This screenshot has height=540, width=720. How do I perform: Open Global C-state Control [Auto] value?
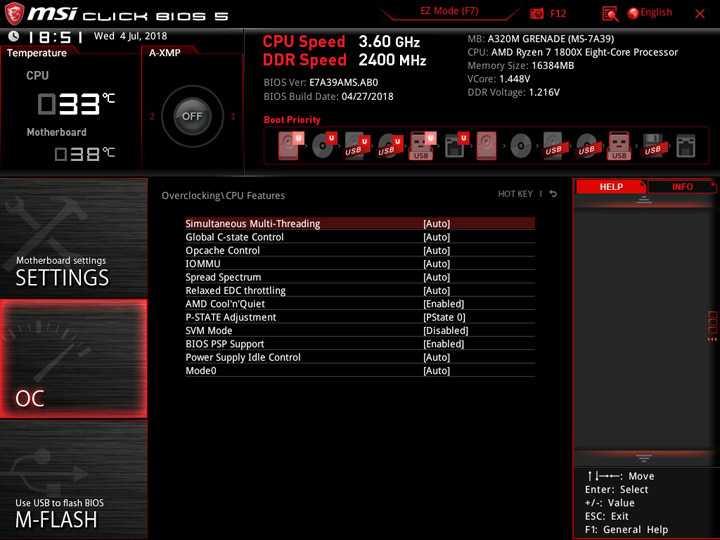click(437, 237)
